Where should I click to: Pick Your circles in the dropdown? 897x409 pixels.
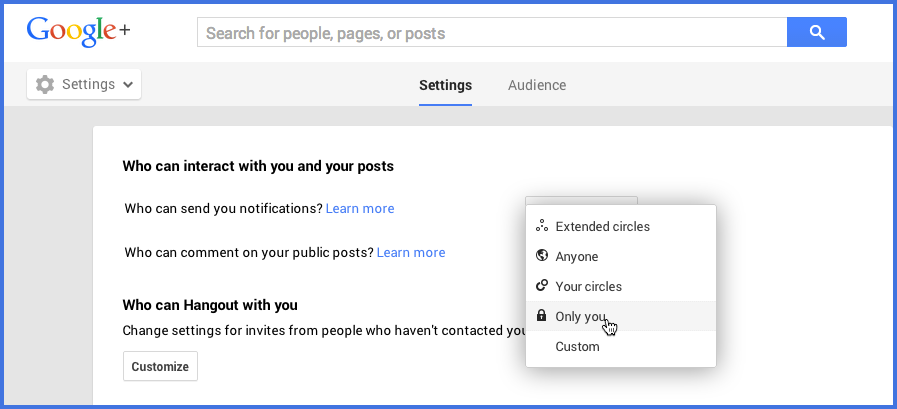click(x=621, y=286)
